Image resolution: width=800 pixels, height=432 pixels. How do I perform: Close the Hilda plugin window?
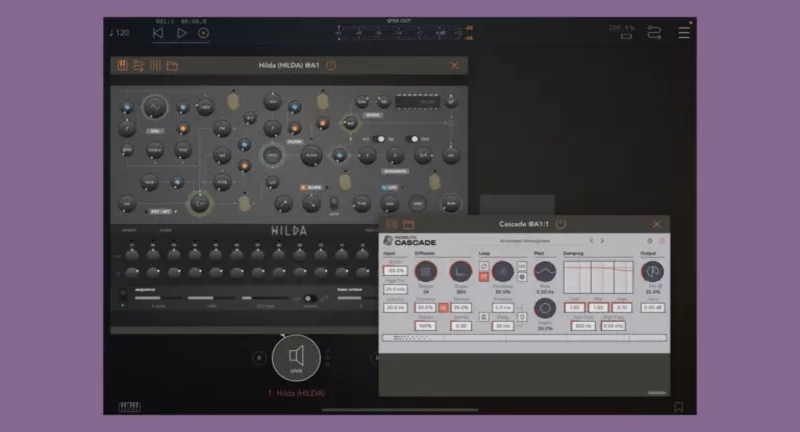(x=454, y=65)
